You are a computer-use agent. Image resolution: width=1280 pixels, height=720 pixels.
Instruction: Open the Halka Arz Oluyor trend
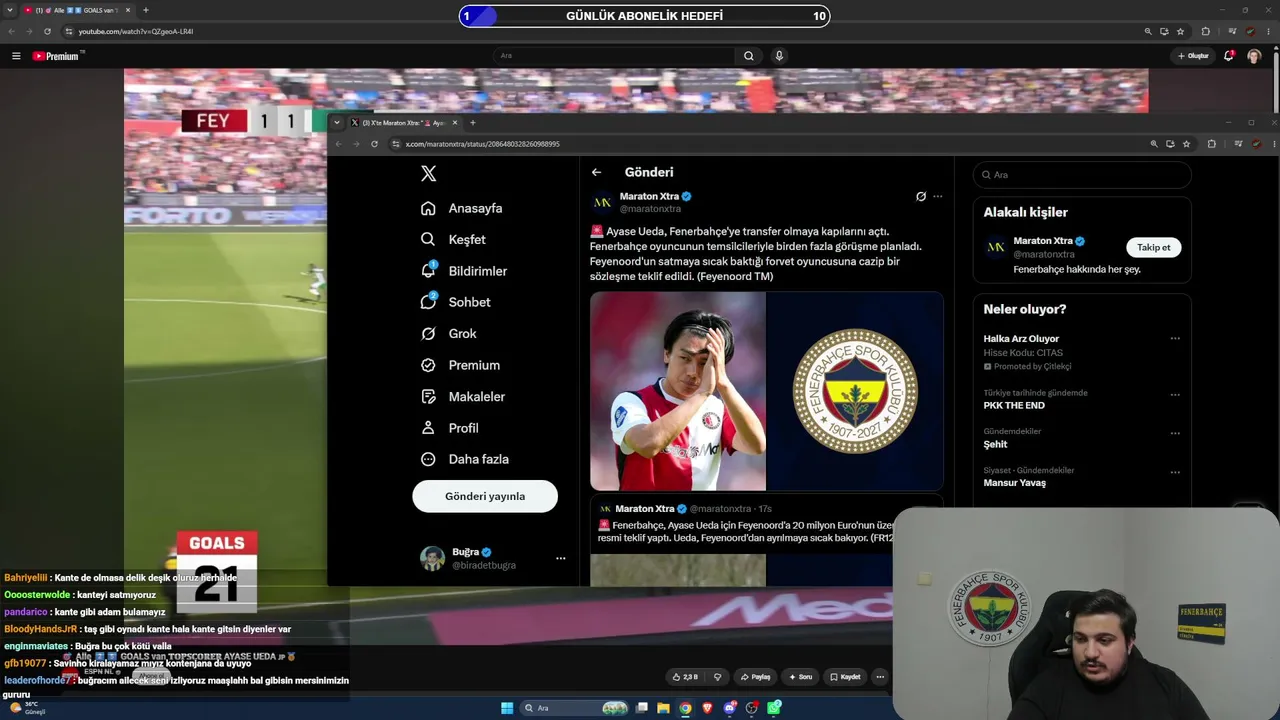(1021, 339)
